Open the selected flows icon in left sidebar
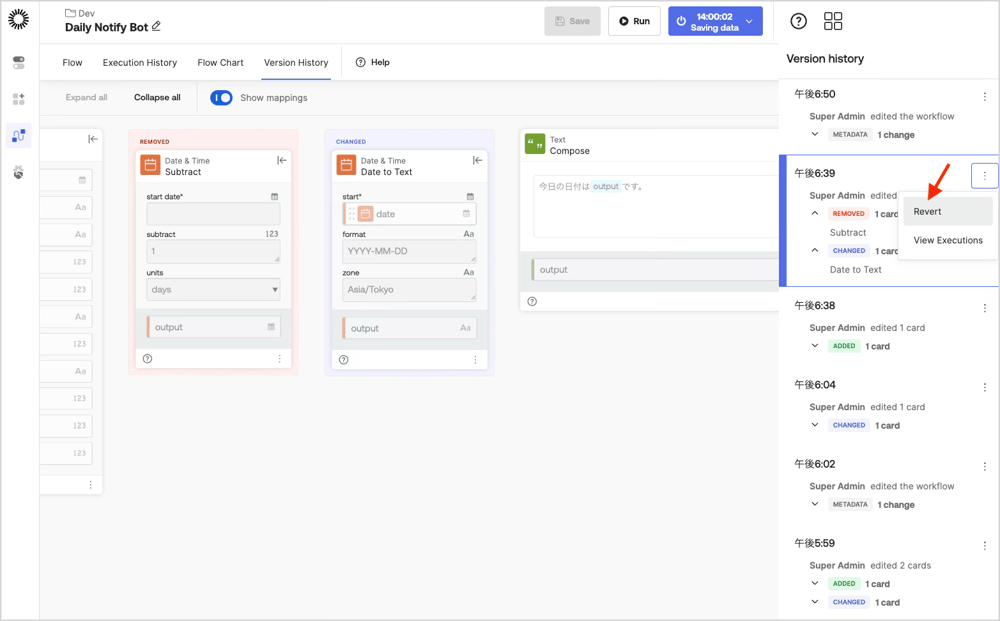1000x621 pixels. point(18,135)
